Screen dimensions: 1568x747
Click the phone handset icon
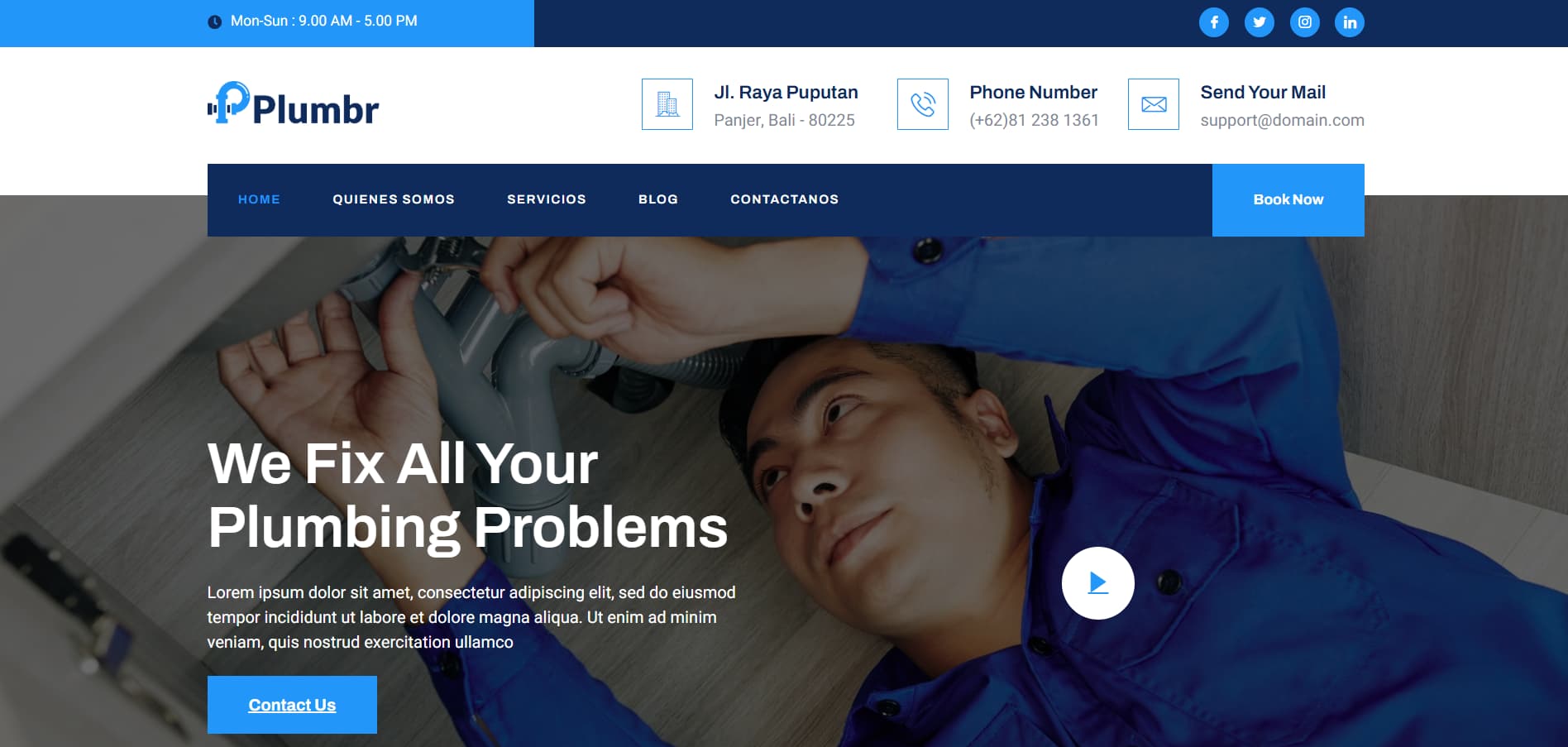click(x=923, y=104)
